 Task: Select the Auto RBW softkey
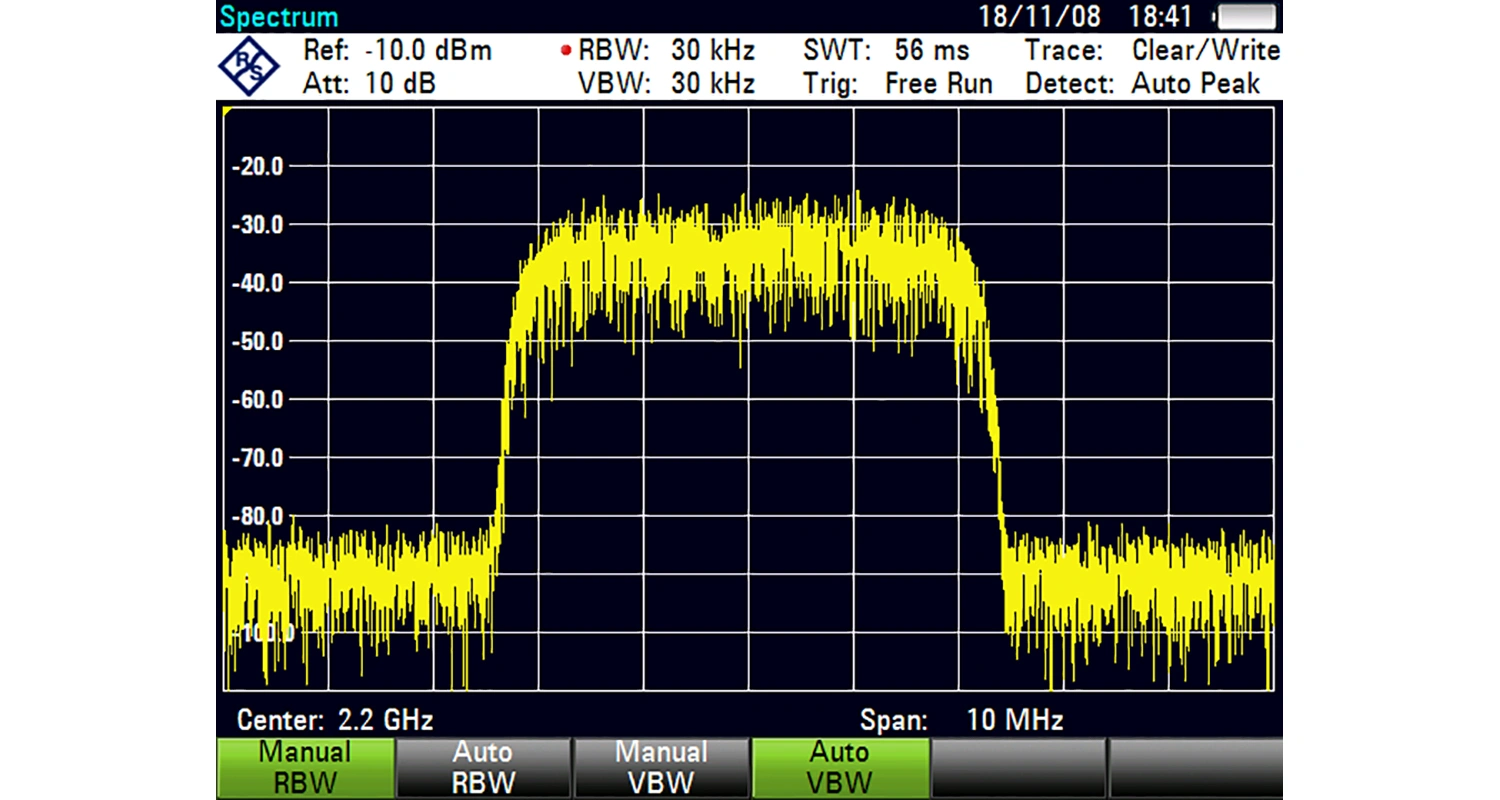(x=483, y=768)
